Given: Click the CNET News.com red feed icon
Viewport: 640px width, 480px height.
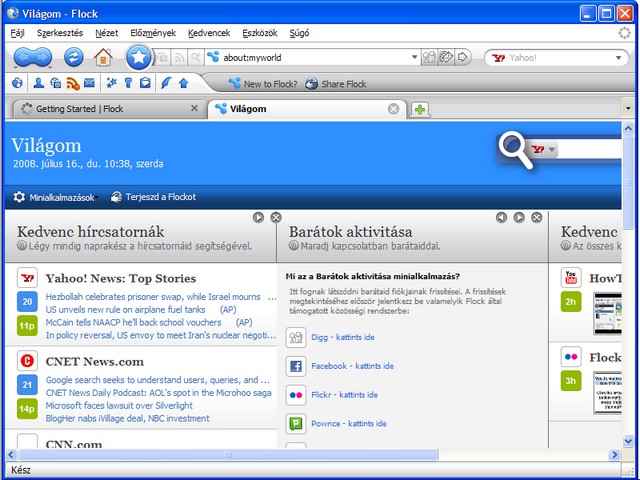Looking at the screenshot, I should [27, 361].
